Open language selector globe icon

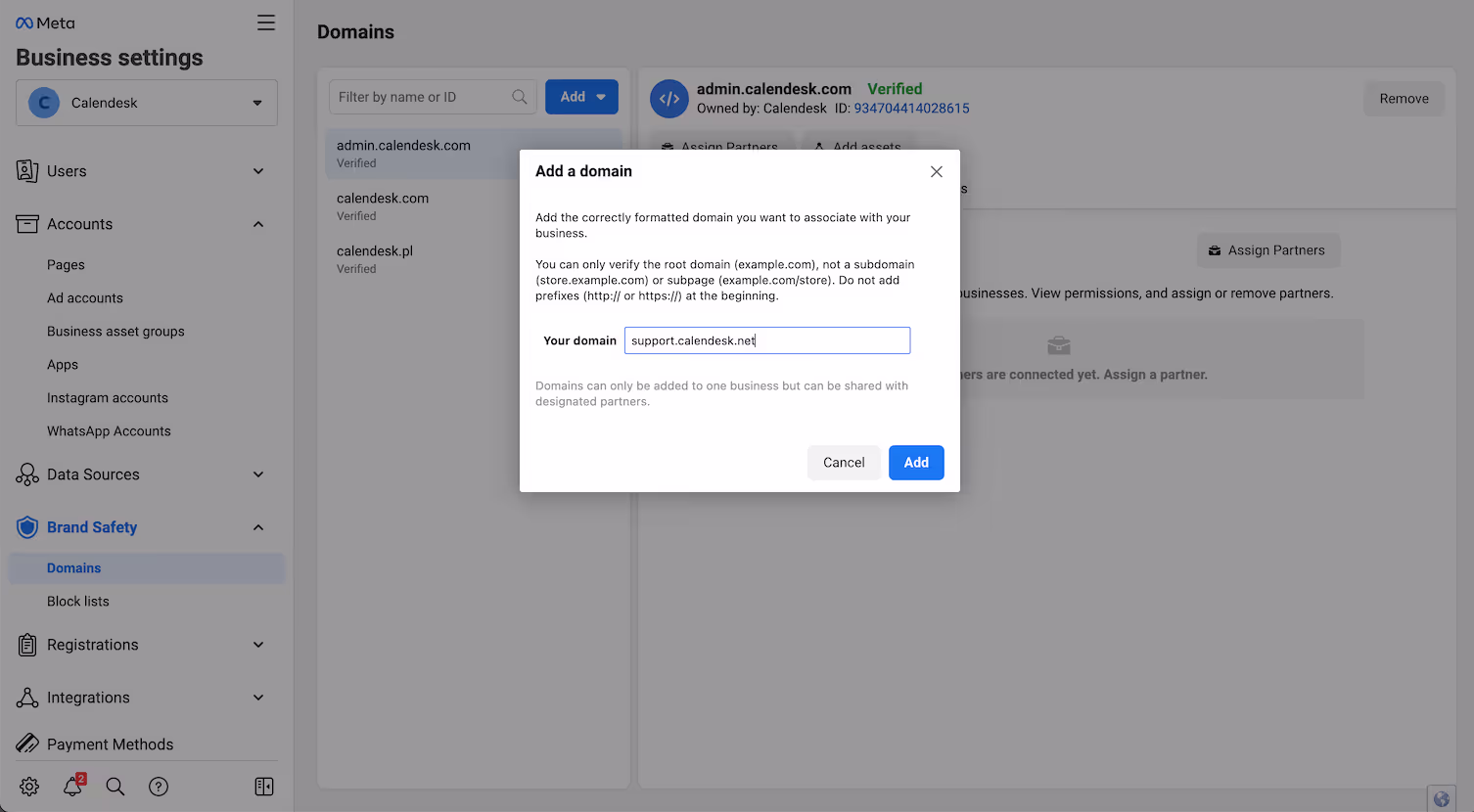coord(1441,798)
